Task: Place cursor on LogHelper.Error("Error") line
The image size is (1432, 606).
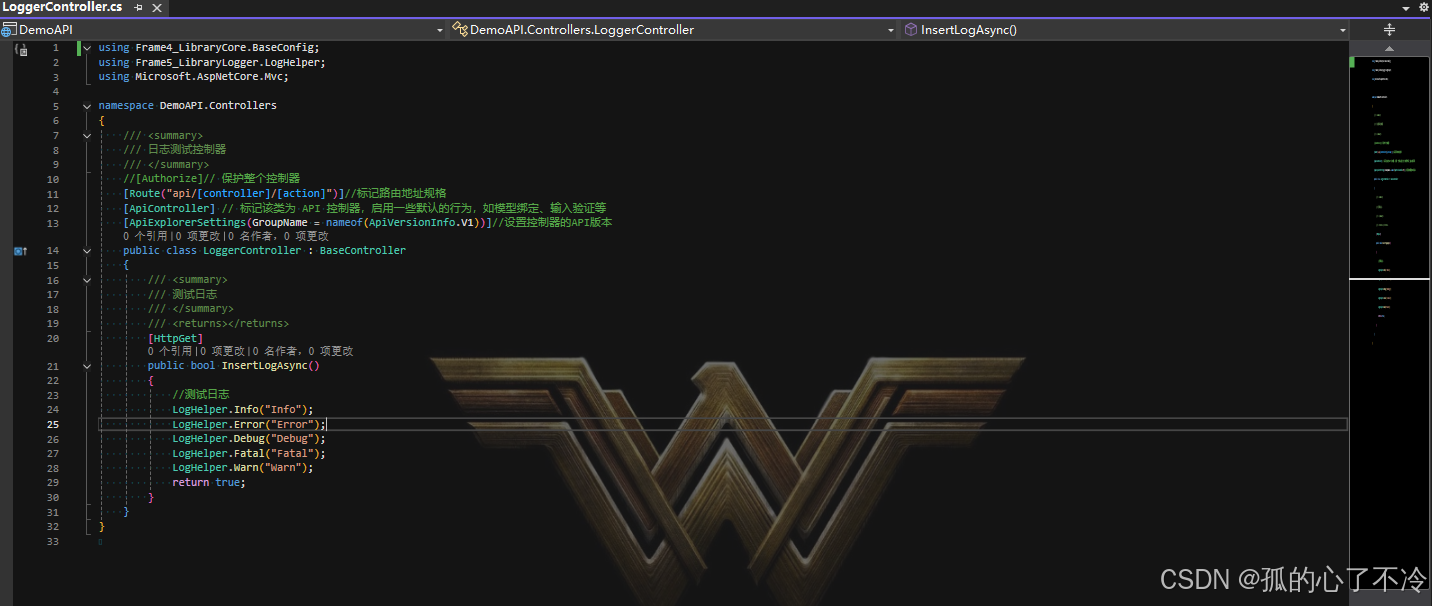Action: (x=249, y=425)
